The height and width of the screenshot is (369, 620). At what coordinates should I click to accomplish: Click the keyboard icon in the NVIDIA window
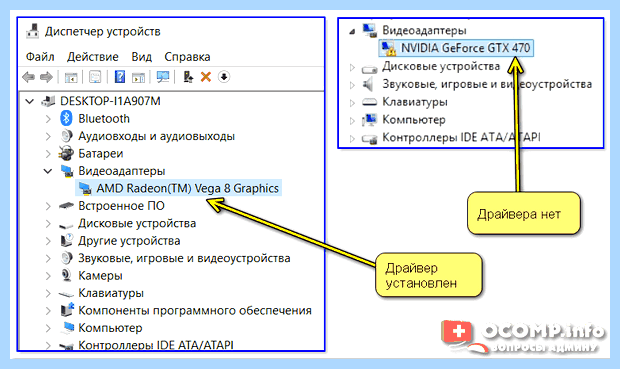(x=369, y=102)
